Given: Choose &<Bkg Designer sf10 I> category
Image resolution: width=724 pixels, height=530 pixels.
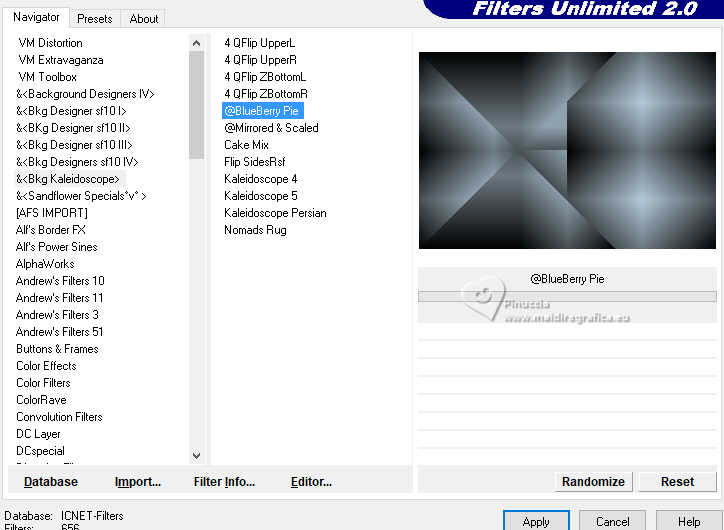Looking at the screenshot, I should 71,111.
